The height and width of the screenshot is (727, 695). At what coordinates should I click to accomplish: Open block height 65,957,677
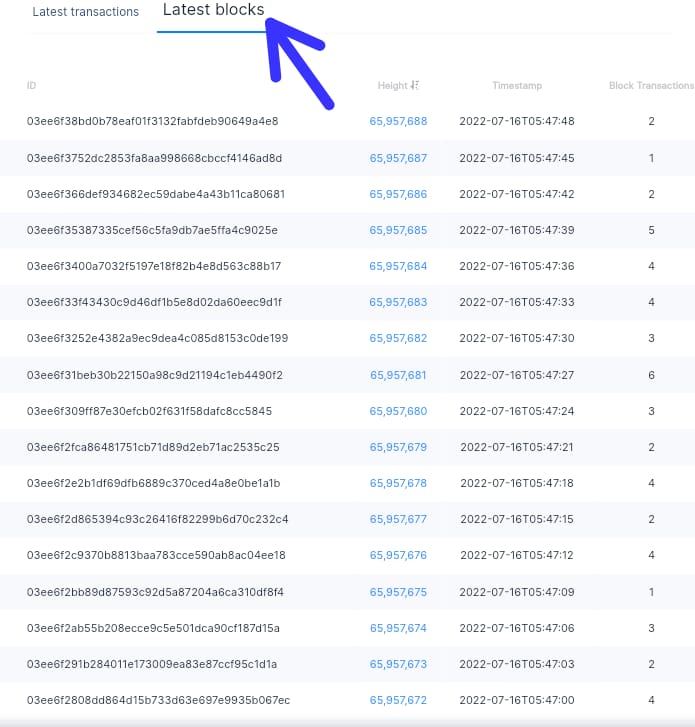(398, 519)
